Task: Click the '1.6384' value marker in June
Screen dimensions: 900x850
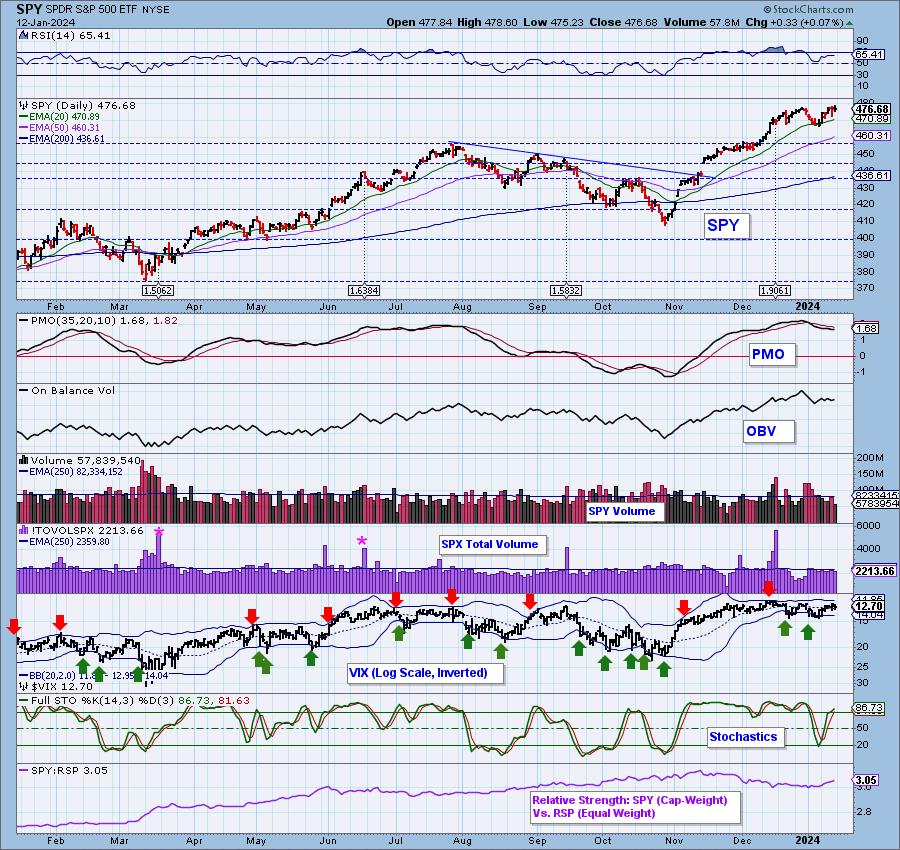Action: (x=364, y=291)
